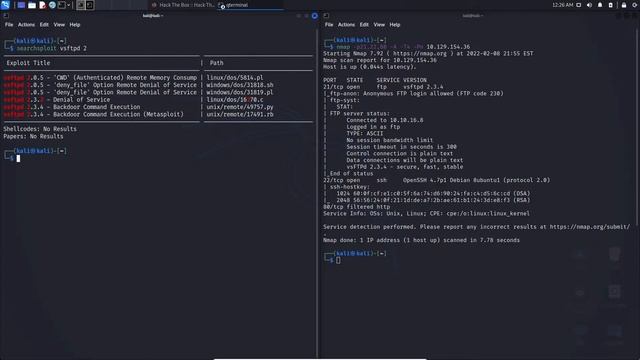Image resolution: width=640 pixels, height=360 pixels.
Task: Open View menu in right terminal
Action: click(379, 25)
